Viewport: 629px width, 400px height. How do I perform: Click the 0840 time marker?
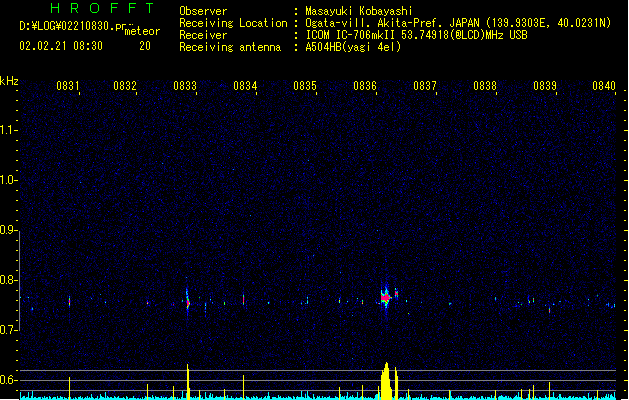click(x=604, y=86)
